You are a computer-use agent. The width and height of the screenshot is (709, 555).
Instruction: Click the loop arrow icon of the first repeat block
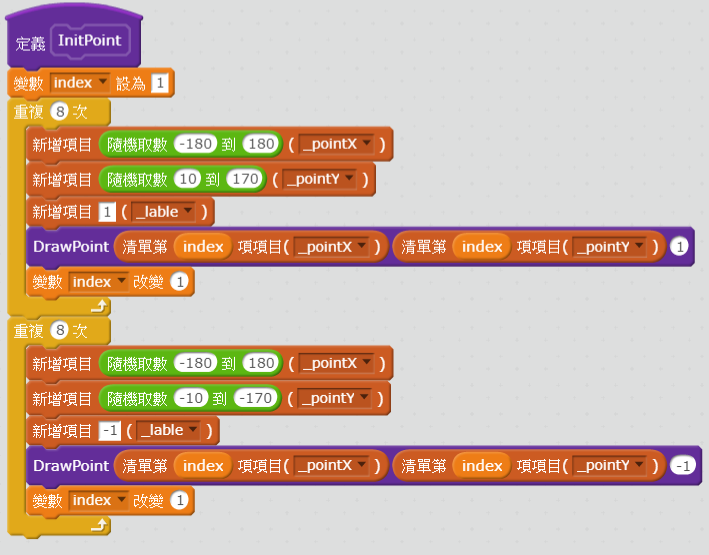pos(99,306)
